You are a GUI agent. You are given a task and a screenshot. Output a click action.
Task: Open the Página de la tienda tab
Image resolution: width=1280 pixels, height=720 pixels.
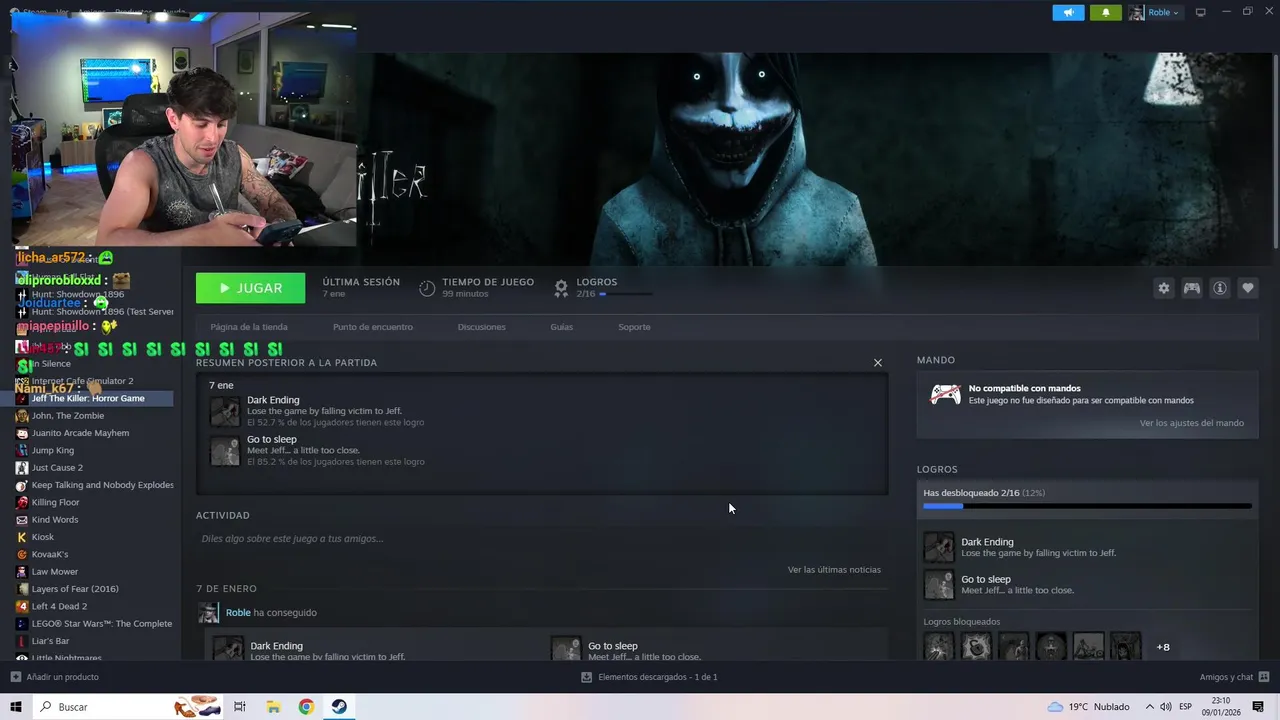tap(249, 327)
